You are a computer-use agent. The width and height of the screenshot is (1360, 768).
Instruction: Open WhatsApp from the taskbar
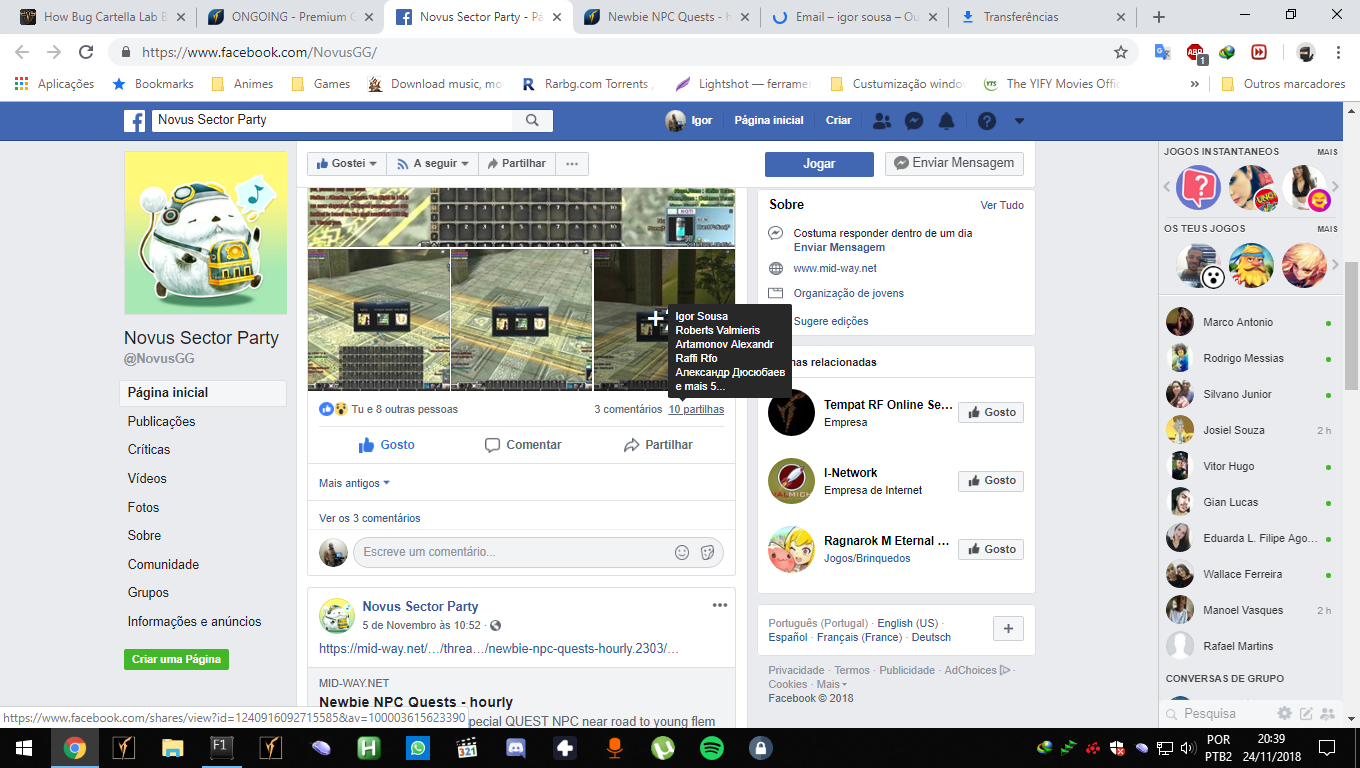pyautogui.click(x=418, y=748)
